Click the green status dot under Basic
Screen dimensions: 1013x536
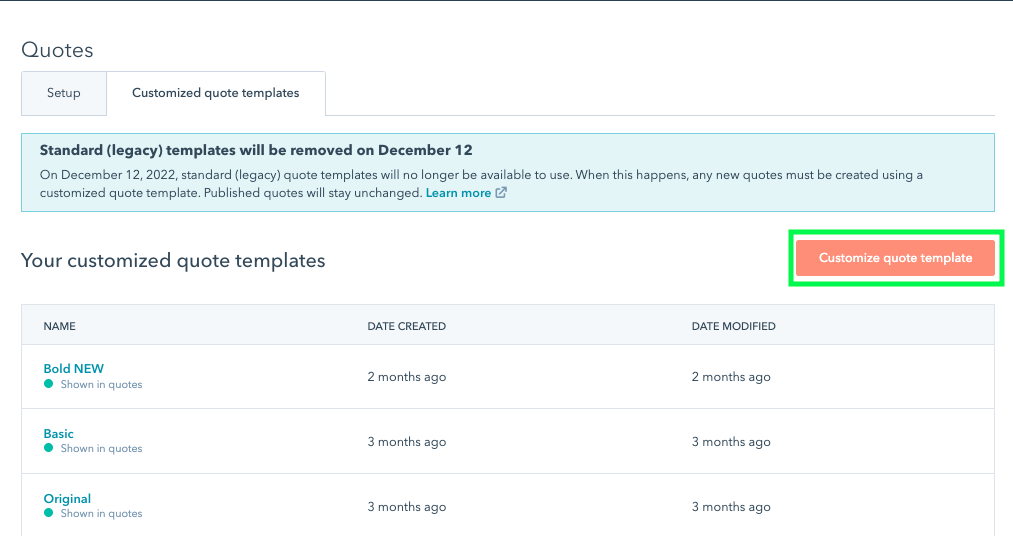pos(48,449)
